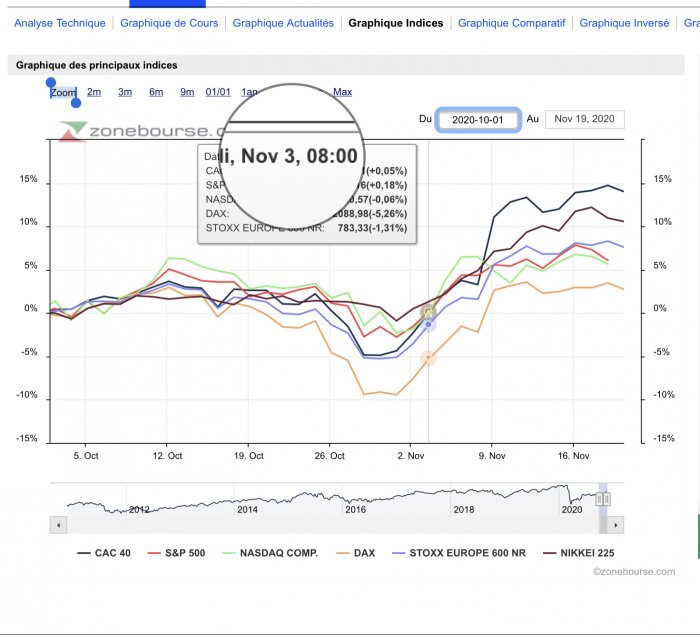Click the 2016 label in navigator
The height and width of the screenshot is (635, 700).
point(355,510)
